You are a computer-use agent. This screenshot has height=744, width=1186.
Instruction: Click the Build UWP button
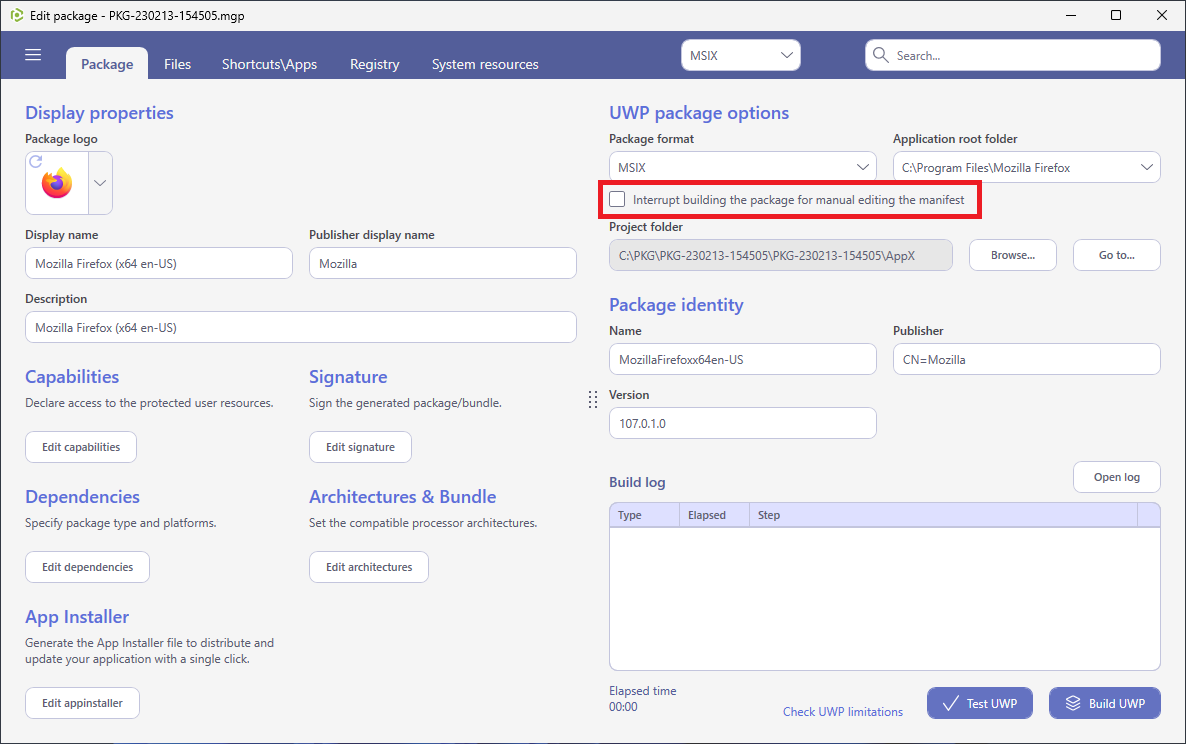click(x=1105, y=703)
